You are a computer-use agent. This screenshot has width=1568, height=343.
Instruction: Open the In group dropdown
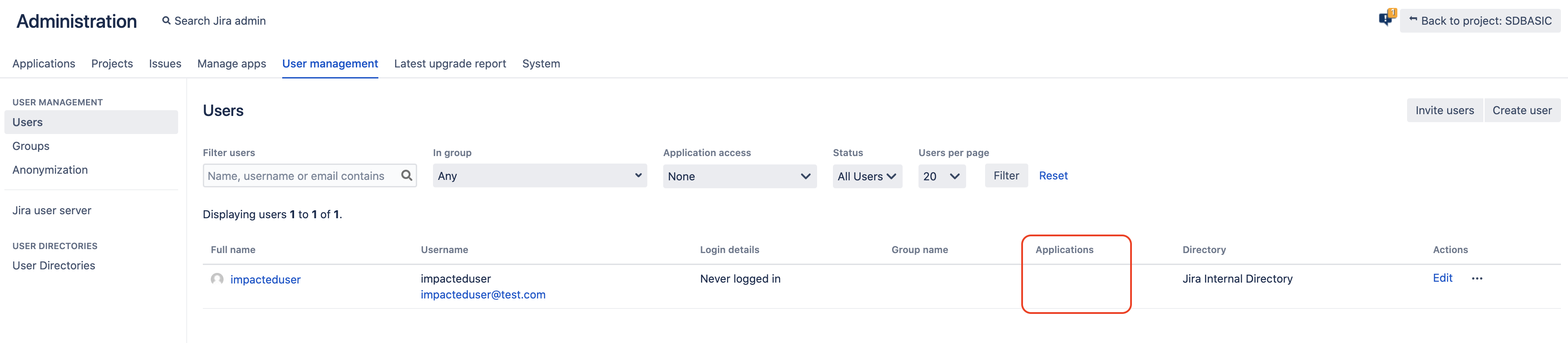pyautogui.click(x=539, y=176)
